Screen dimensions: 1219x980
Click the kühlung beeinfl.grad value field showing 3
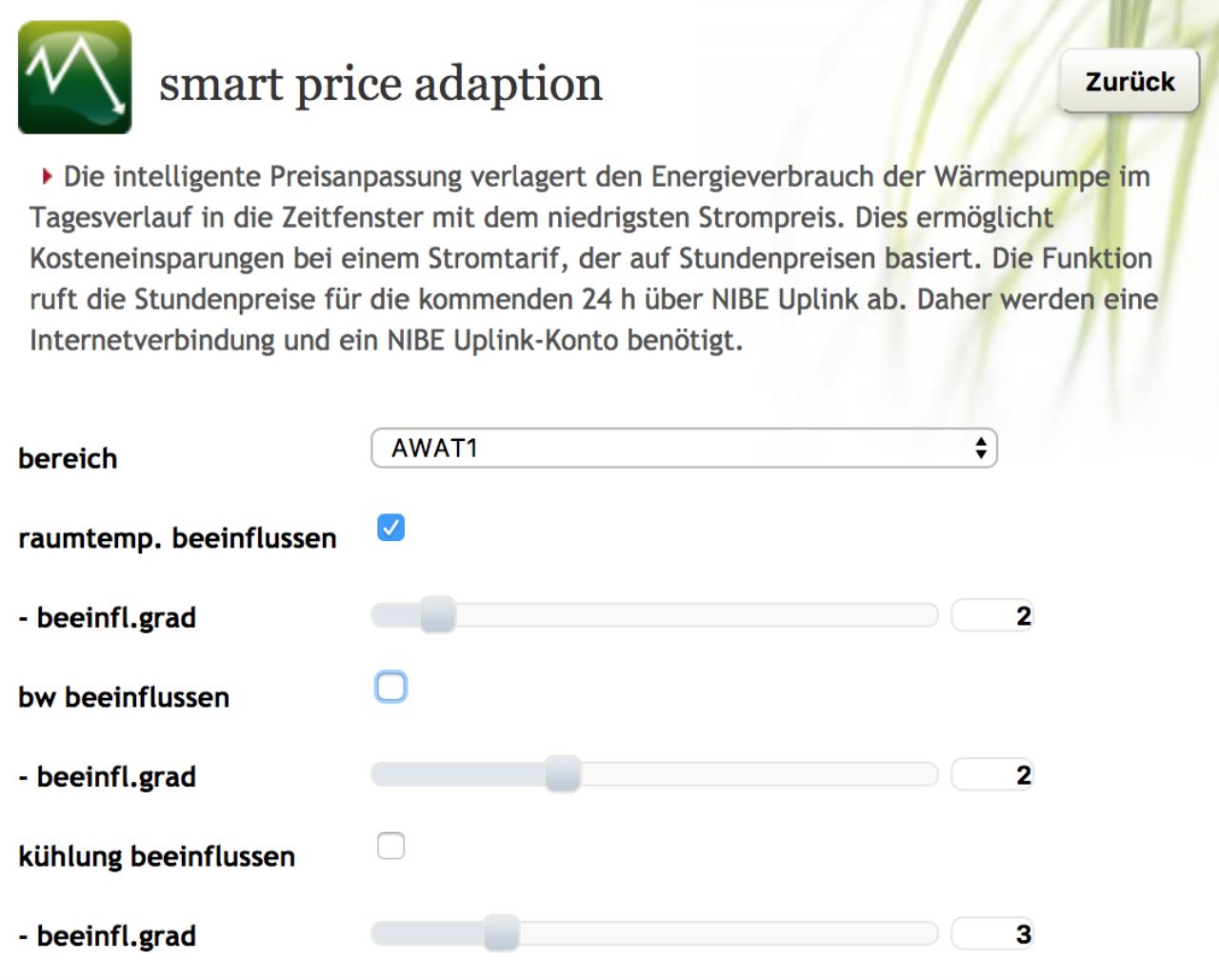click(x=992, y=934)
